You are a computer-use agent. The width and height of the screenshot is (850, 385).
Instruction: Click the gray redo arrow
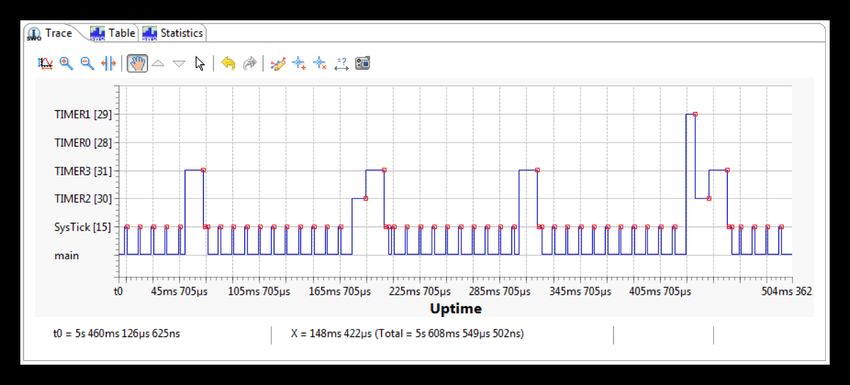249,63
